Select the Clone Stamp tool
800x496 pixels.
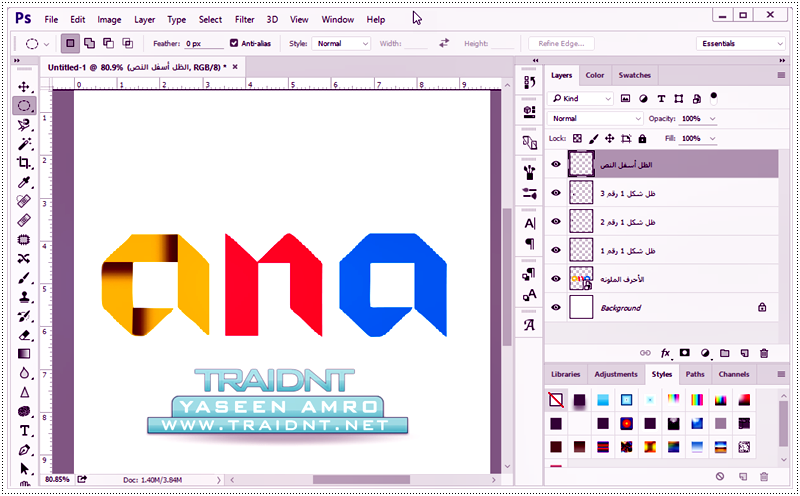23,297
